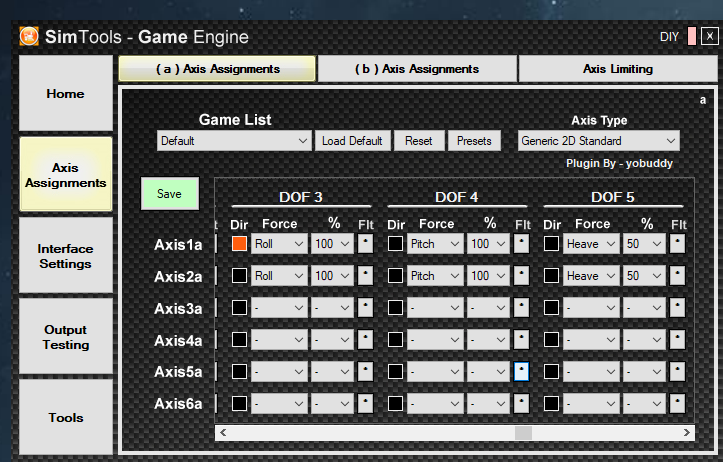Toggle Dir box for Axis2a DOF 4
The width and height of the screenshot is (723, 462).
pos(395,276)
